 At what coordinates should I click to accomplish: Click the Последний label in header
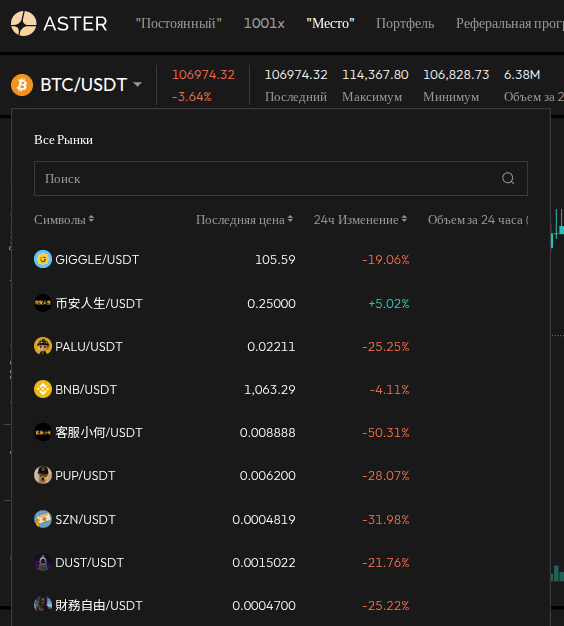(296, 97)
